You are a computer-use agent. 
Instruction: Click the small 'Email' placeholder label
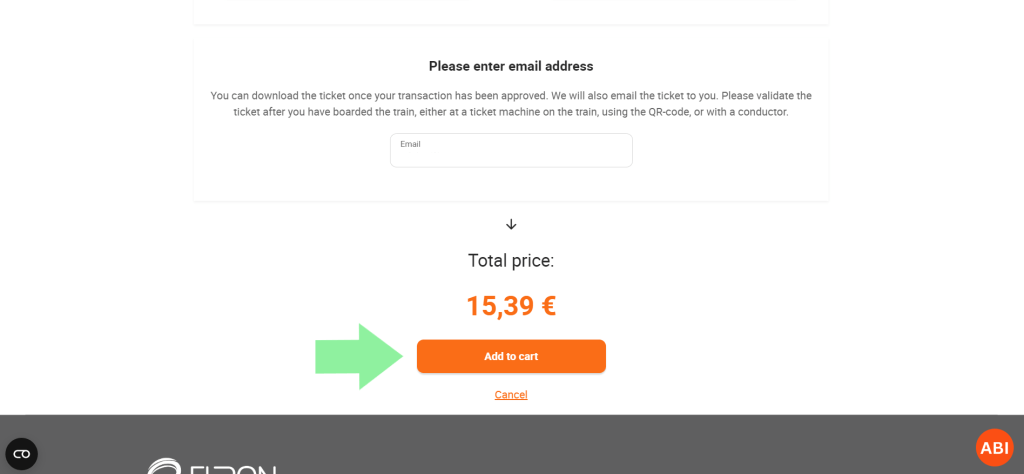point(410,144)
